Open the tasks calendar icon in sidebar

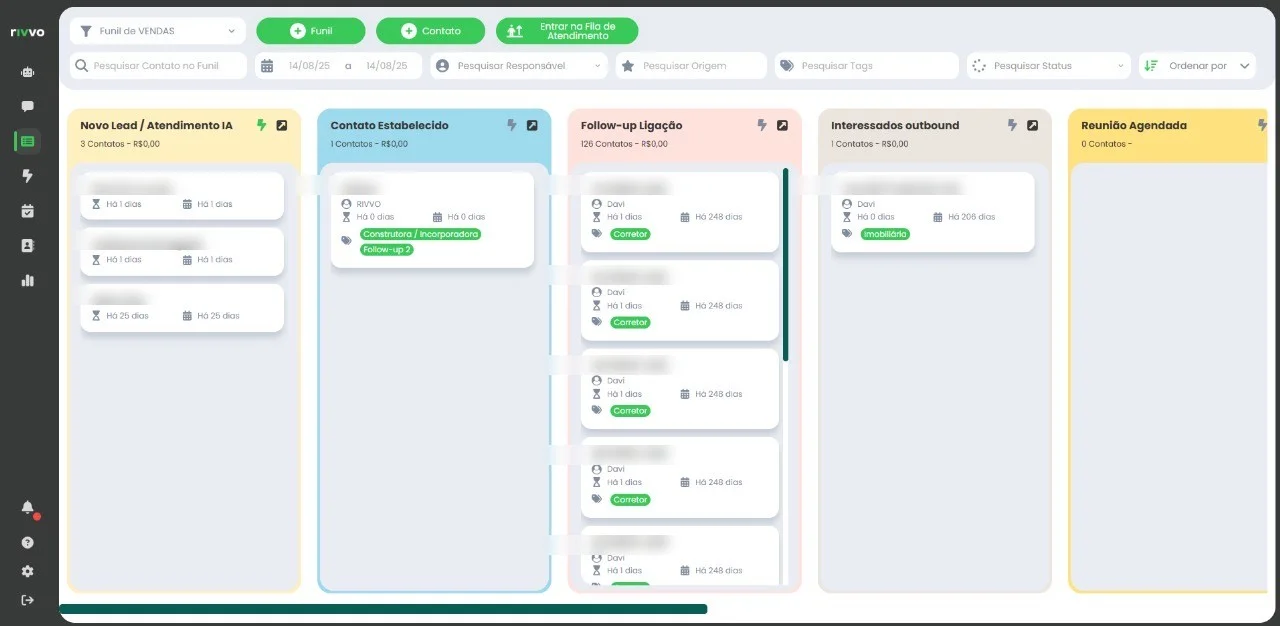pos(27,211)
